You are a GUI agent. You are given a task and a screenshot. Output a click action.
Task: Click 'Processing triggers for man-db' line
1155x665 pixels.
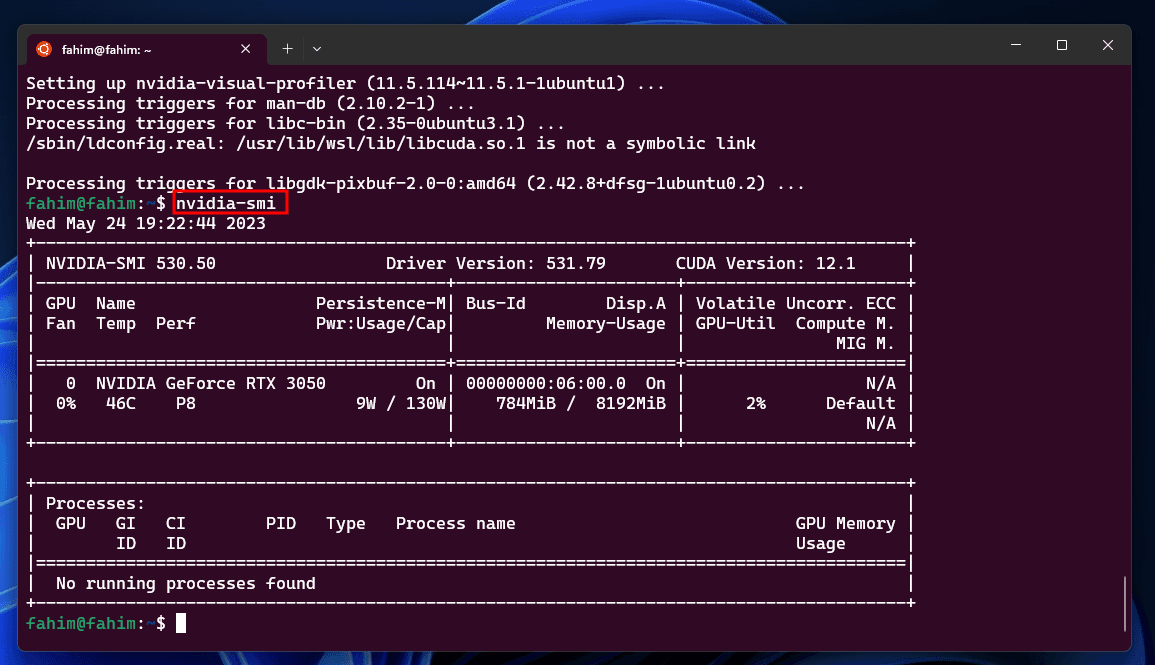point(250,103)
